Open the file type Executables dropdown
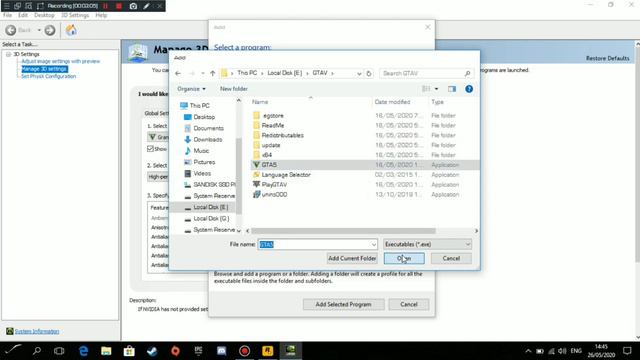 [x=427, y=244]
